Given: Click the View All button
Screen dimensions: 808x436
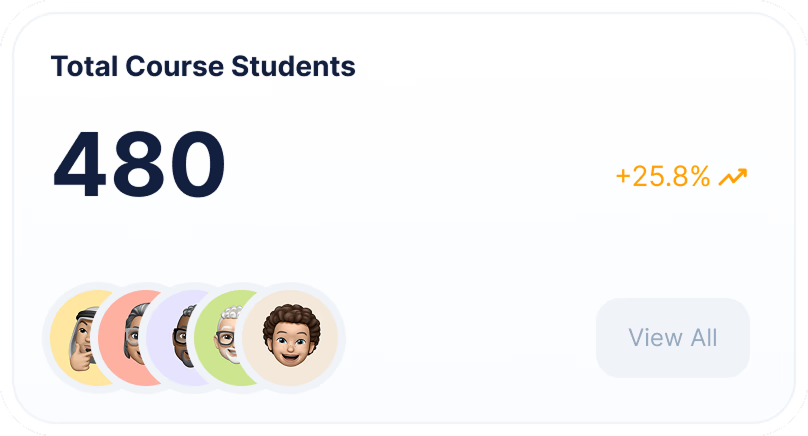Looking at the screenshot, I should (x=672, y=338).
